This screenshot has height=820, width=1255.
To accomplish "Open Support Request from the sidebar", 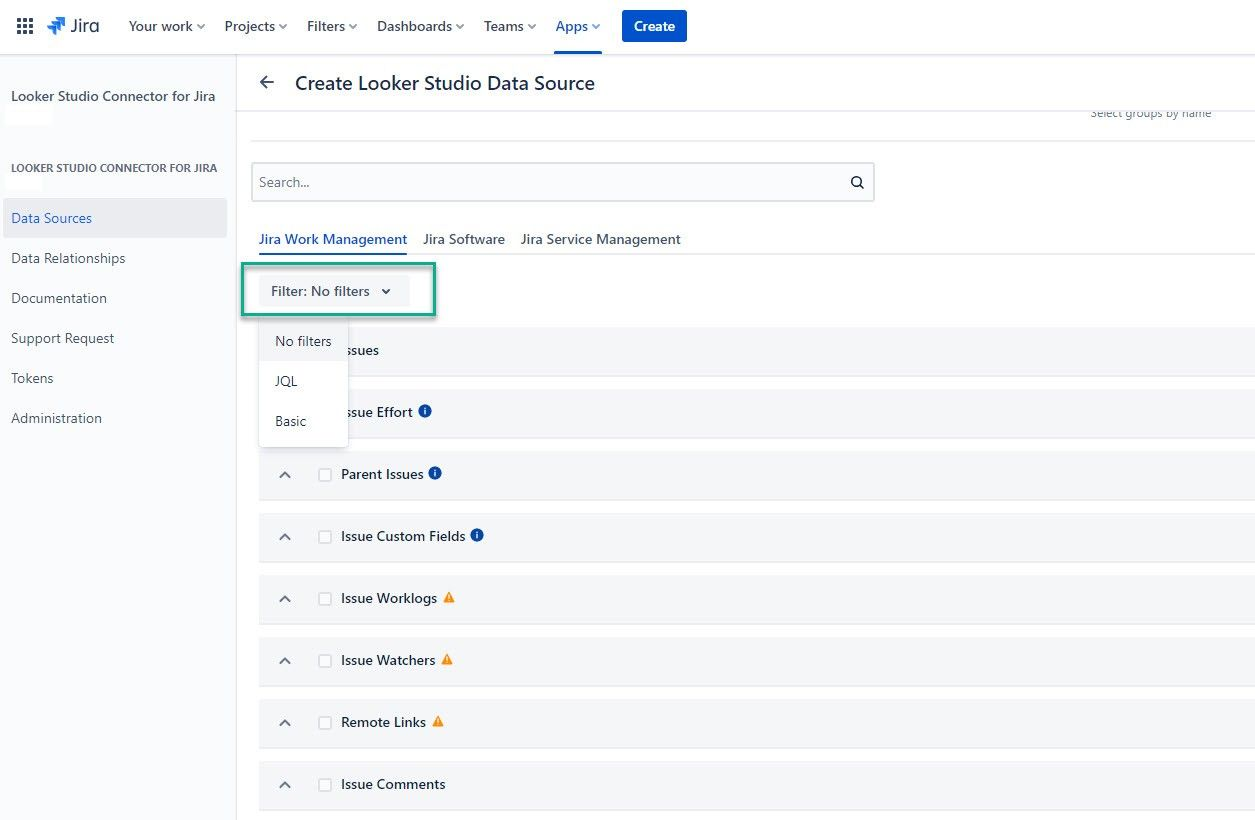I will [x=62, y=338].
